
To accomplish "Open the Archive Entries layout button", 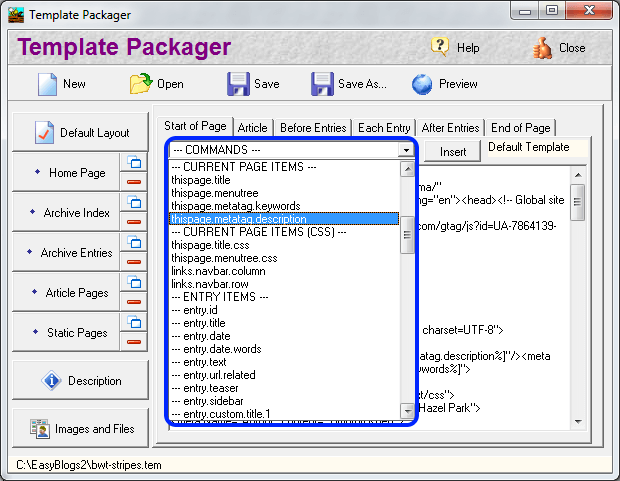I will (x=66, y=252).
